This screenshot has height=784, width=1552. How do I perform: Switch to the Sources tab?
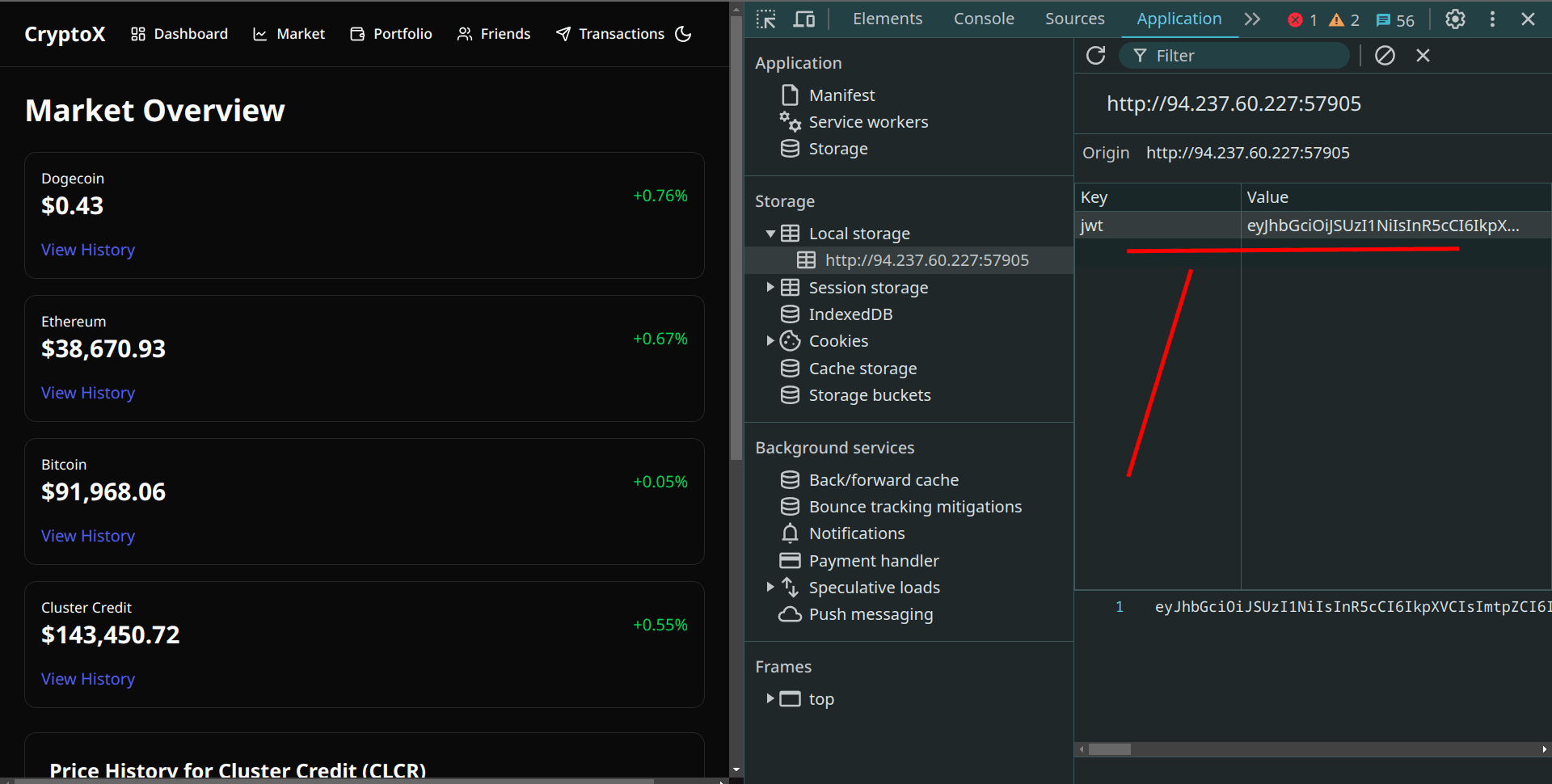click(x=1074, y=18)
